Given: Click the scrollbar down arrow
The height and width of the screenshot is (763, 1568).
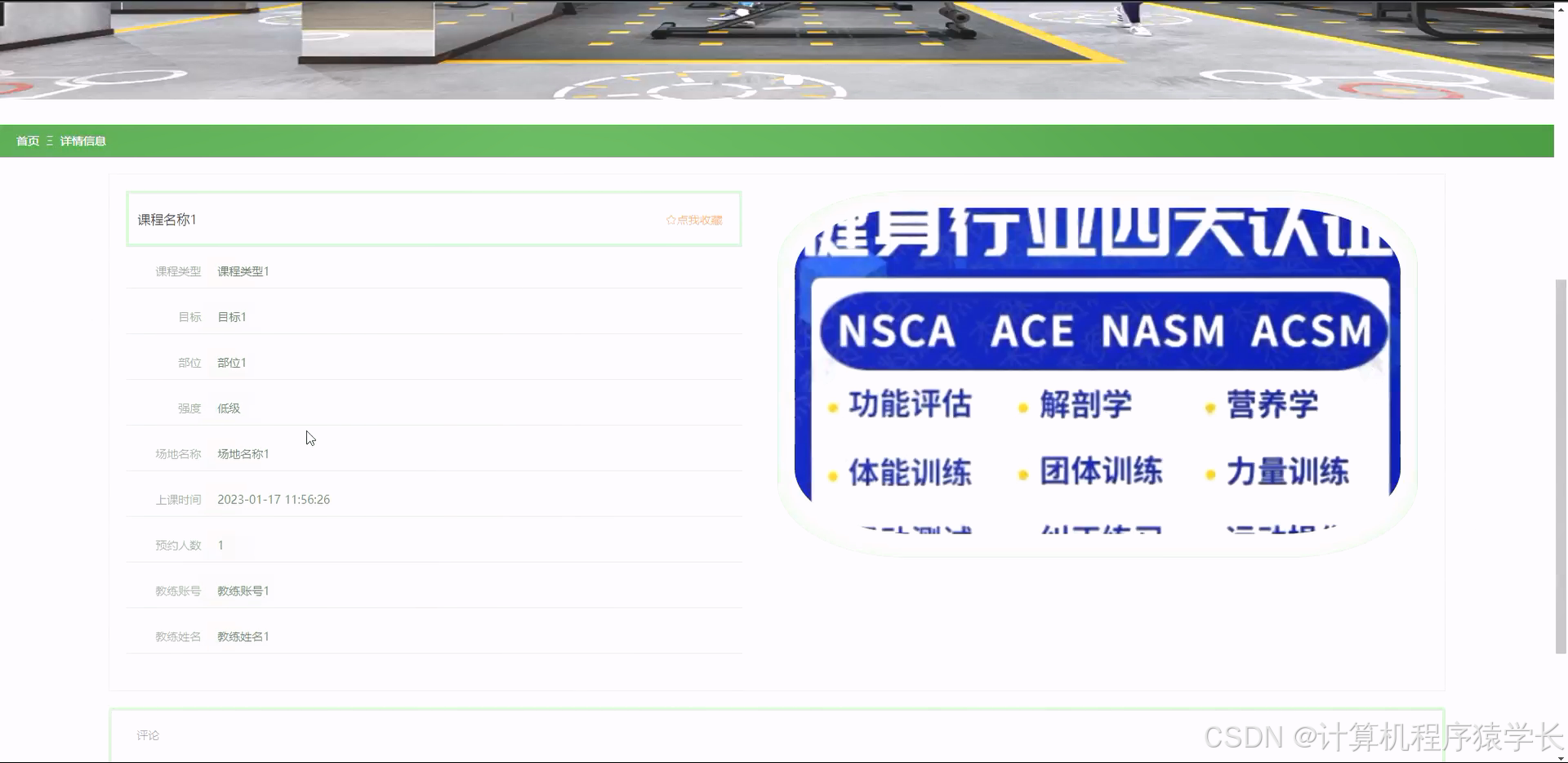Looking at the screenshot, I should point(1561,758).
